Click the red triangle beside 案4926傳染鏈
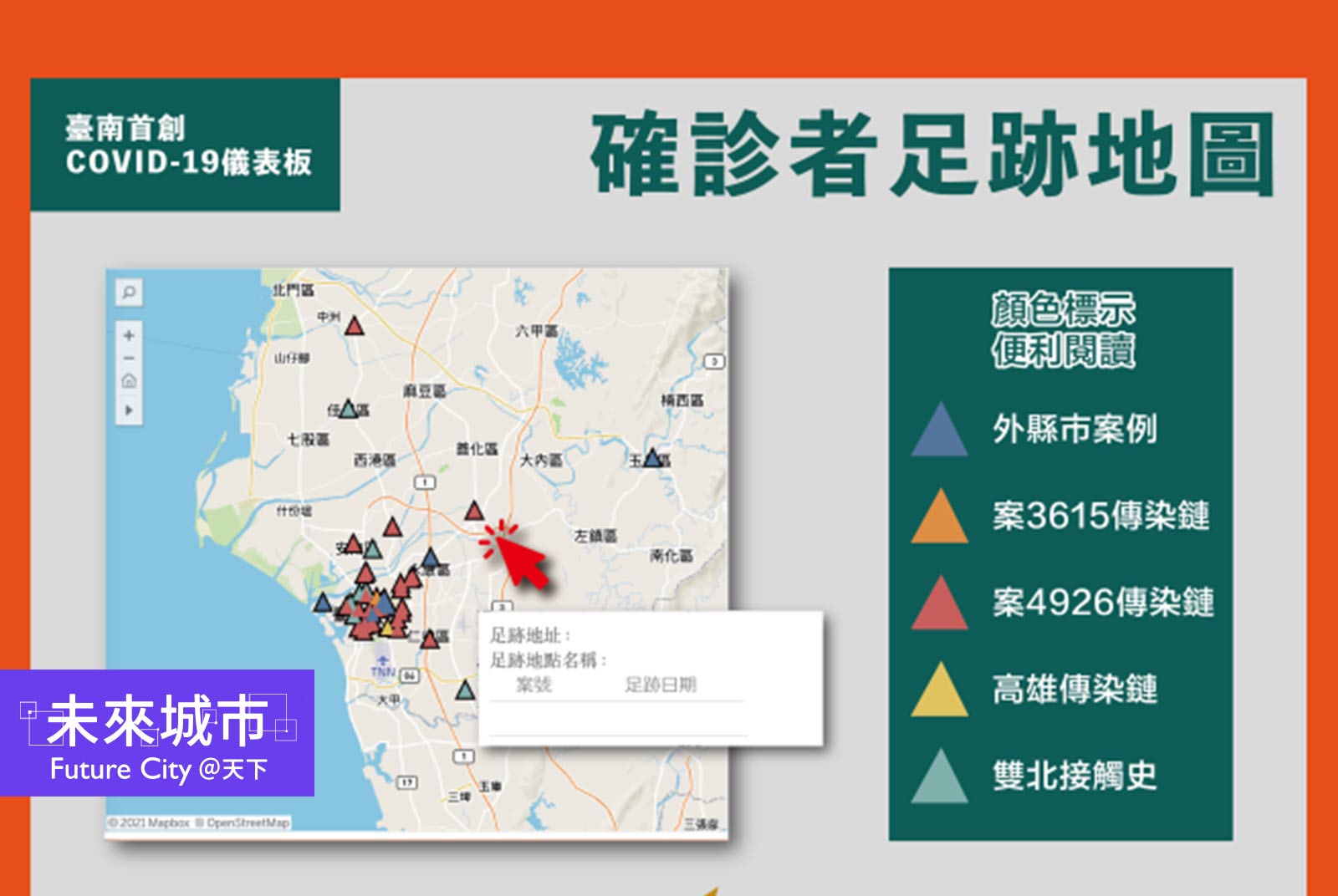 click(x=939, y=603)
